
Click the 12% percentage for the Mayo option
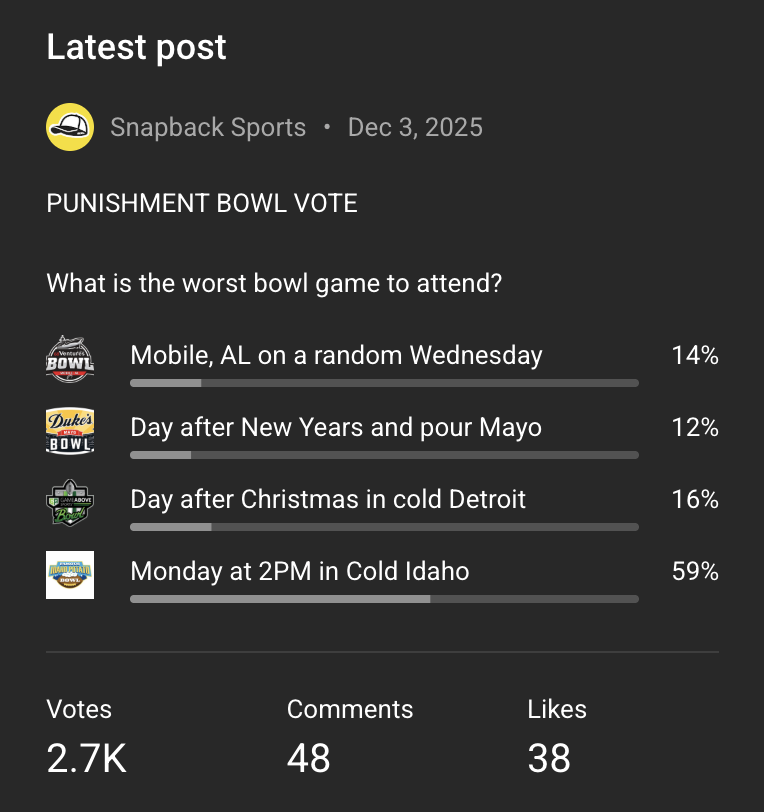(695, 427)
